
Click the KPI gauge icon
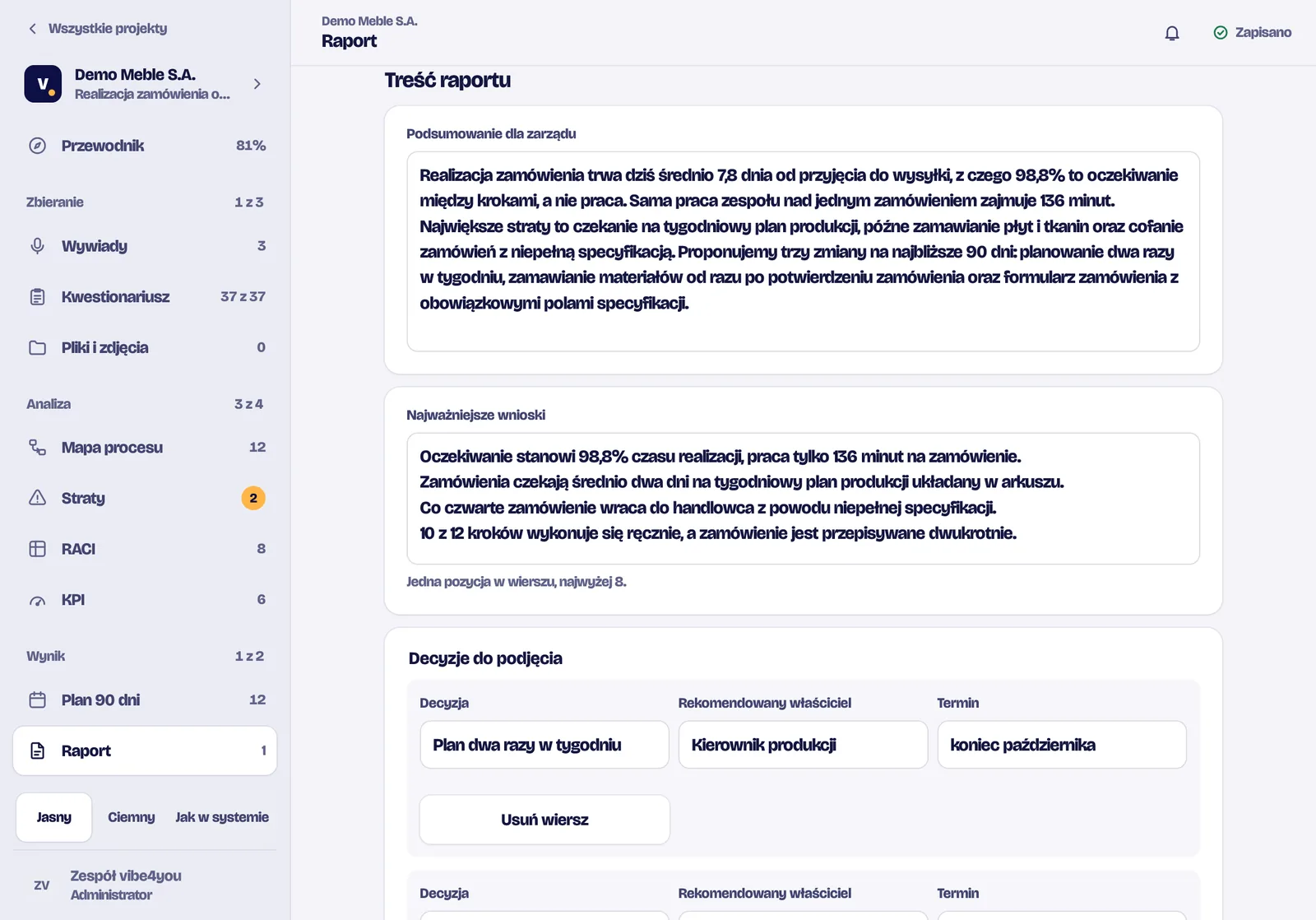coord(38,600)
